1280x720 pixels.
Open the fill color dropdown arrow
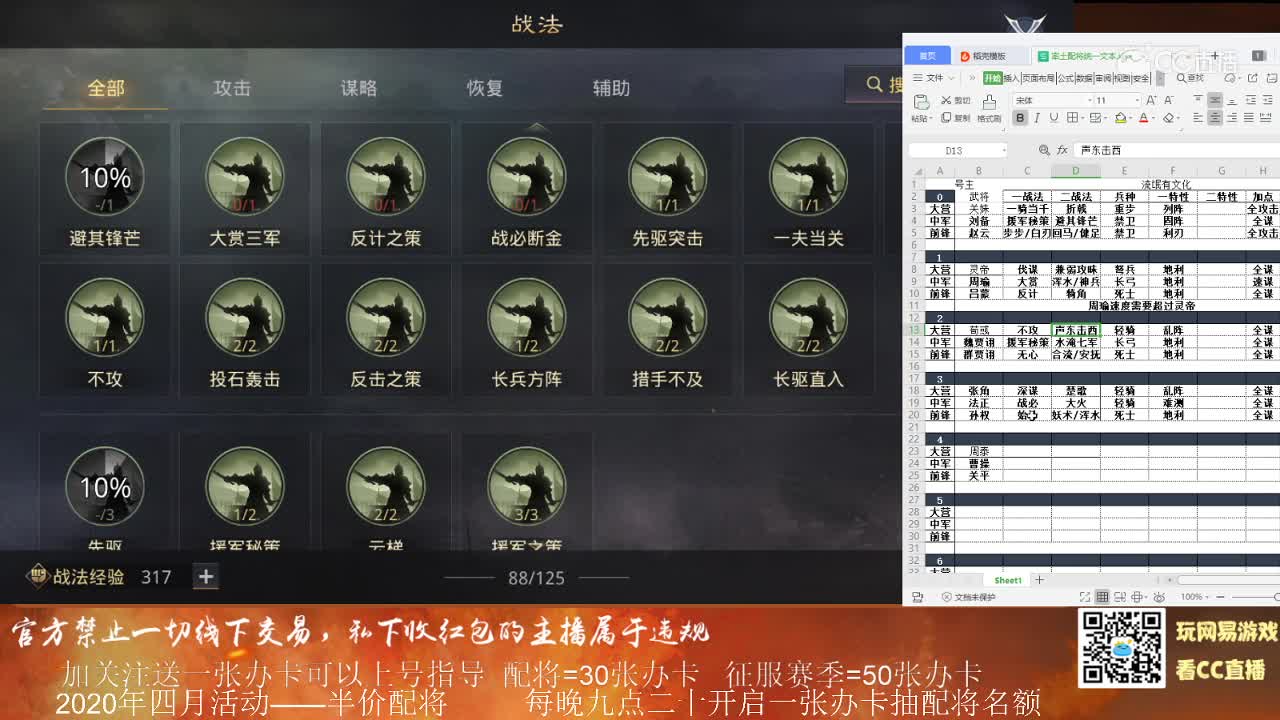[x=1130, y=118]
